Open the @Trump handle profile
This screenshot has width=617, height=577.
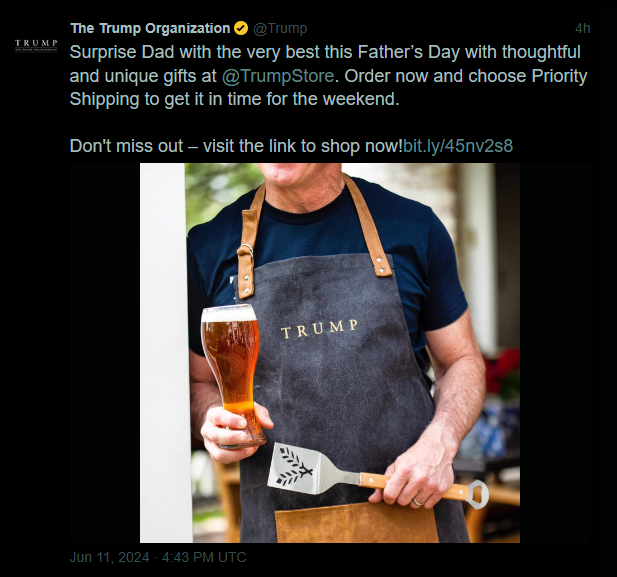click(280, 28)
